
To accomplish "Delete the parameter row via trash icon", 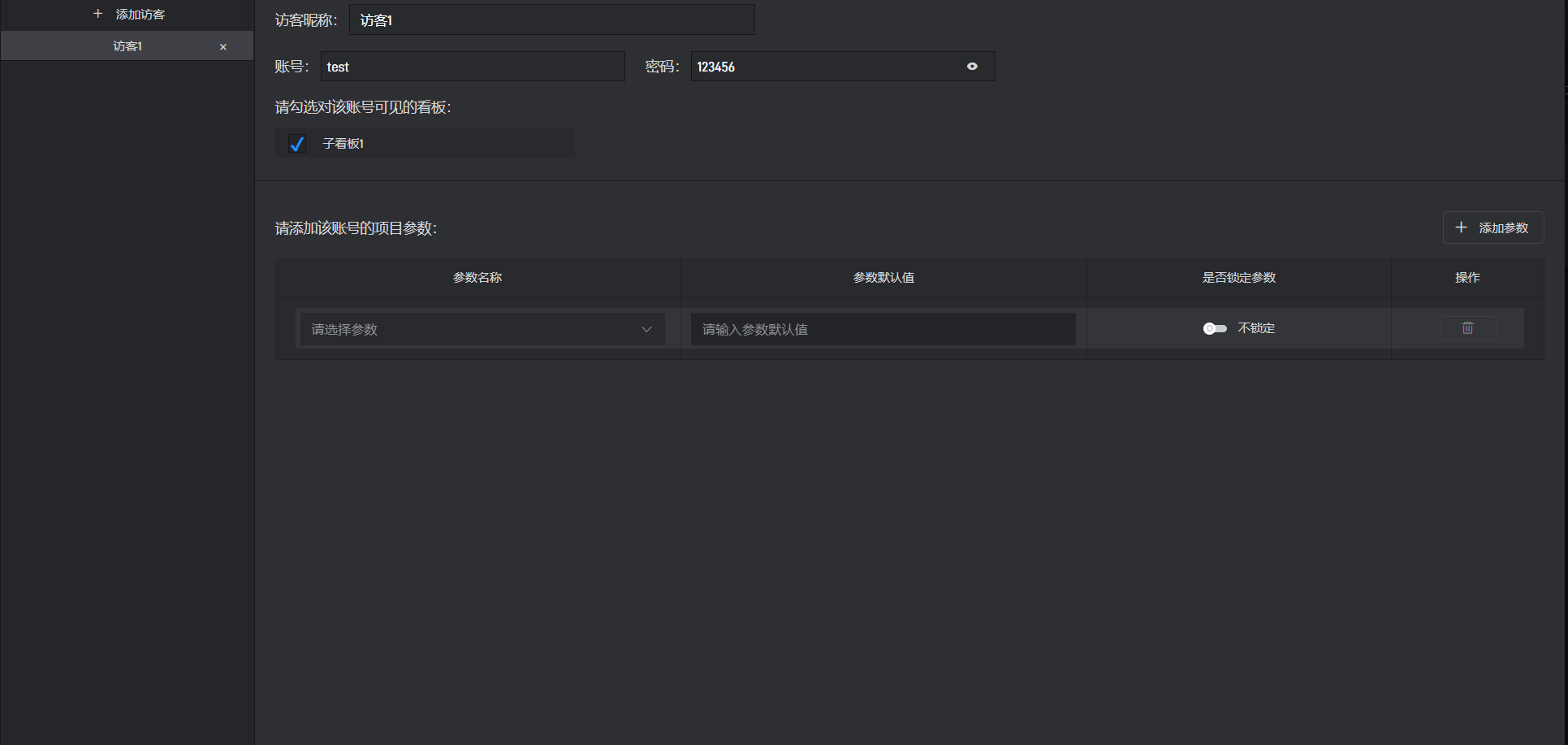I will (1467, 328).
